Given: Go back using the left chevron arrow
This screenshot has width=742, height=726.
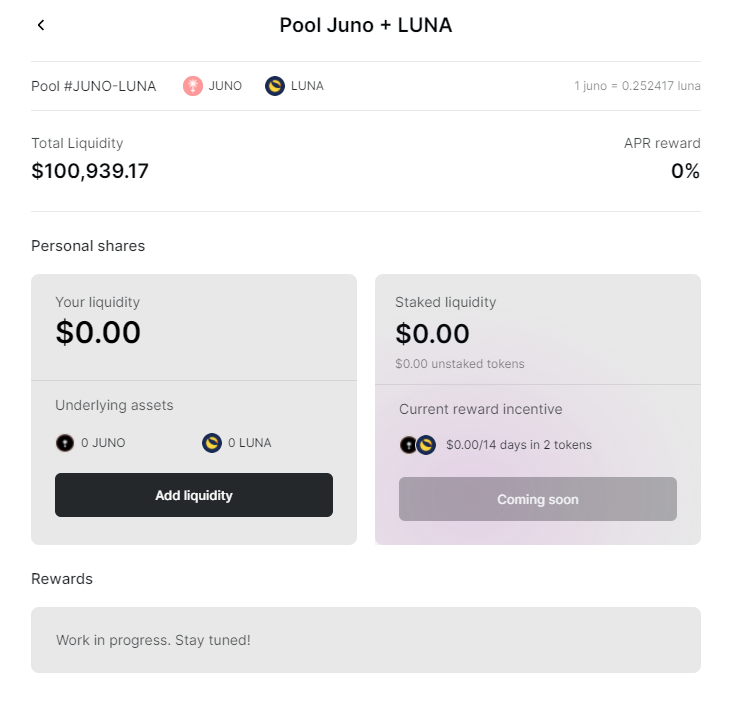Looking at the screenshot, I should (41, 25).
